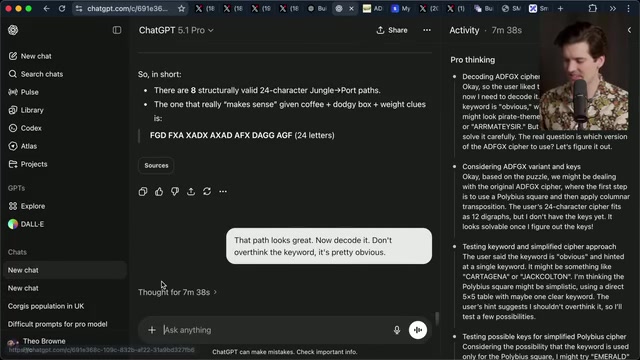Click the ChatGPT logo icon in the sidebar

pyautogui.click(x=13, y=30)
